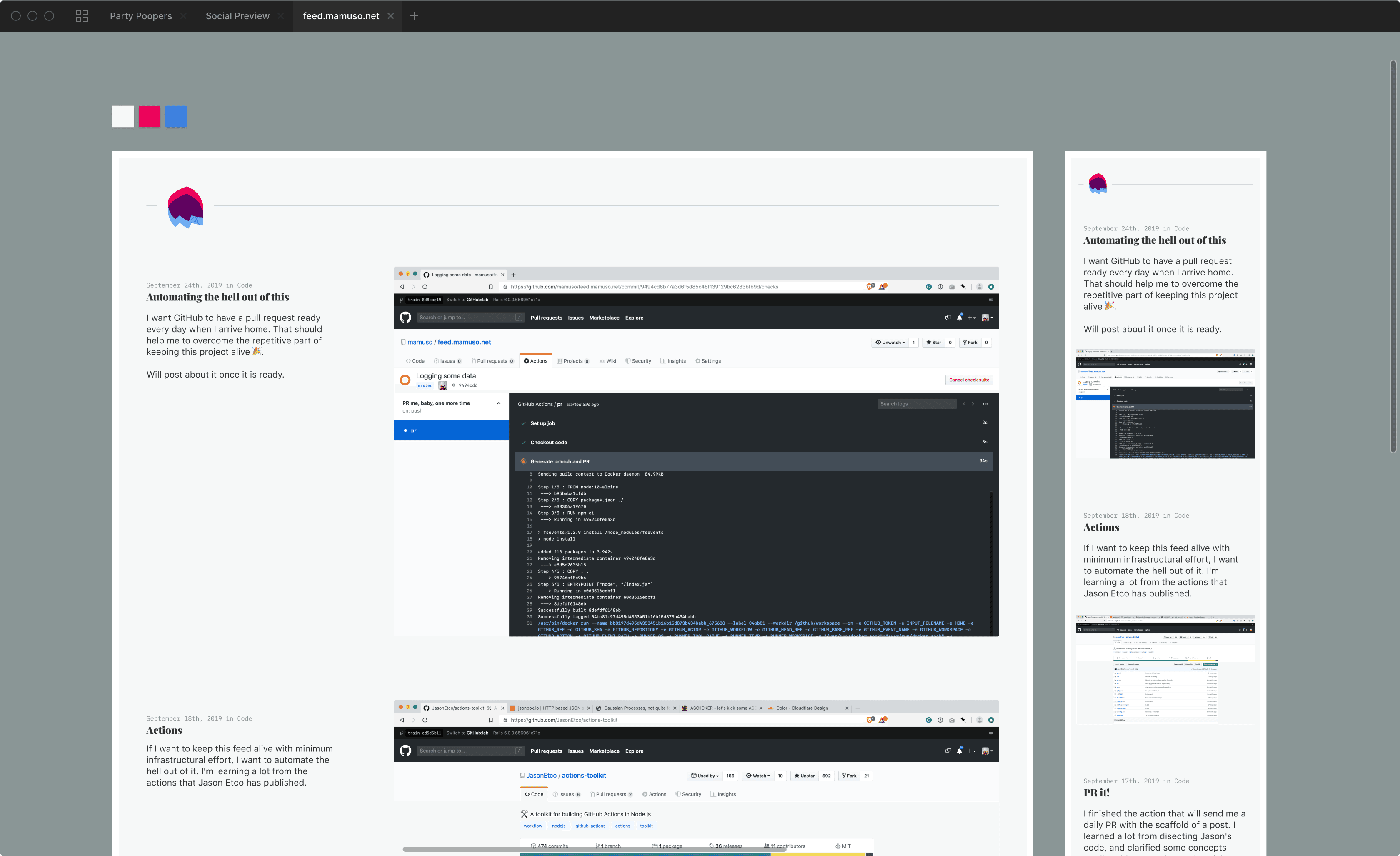The width and height of the screenshot is (1400, 856).
Task: Select the feed.mamuso.net tab
Action: pos(341,16)
